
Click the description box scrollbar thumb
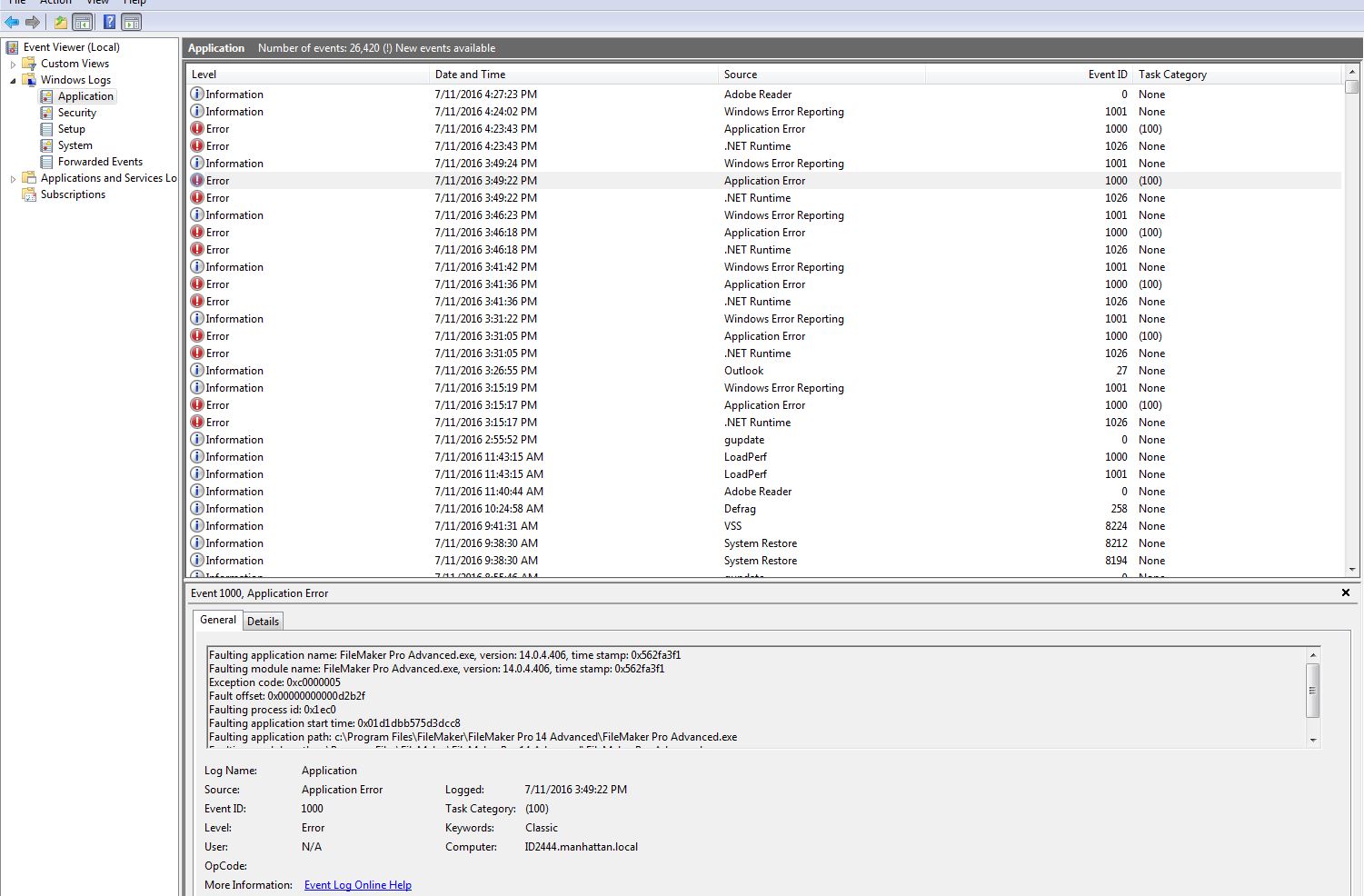[x=1313, y=691]
